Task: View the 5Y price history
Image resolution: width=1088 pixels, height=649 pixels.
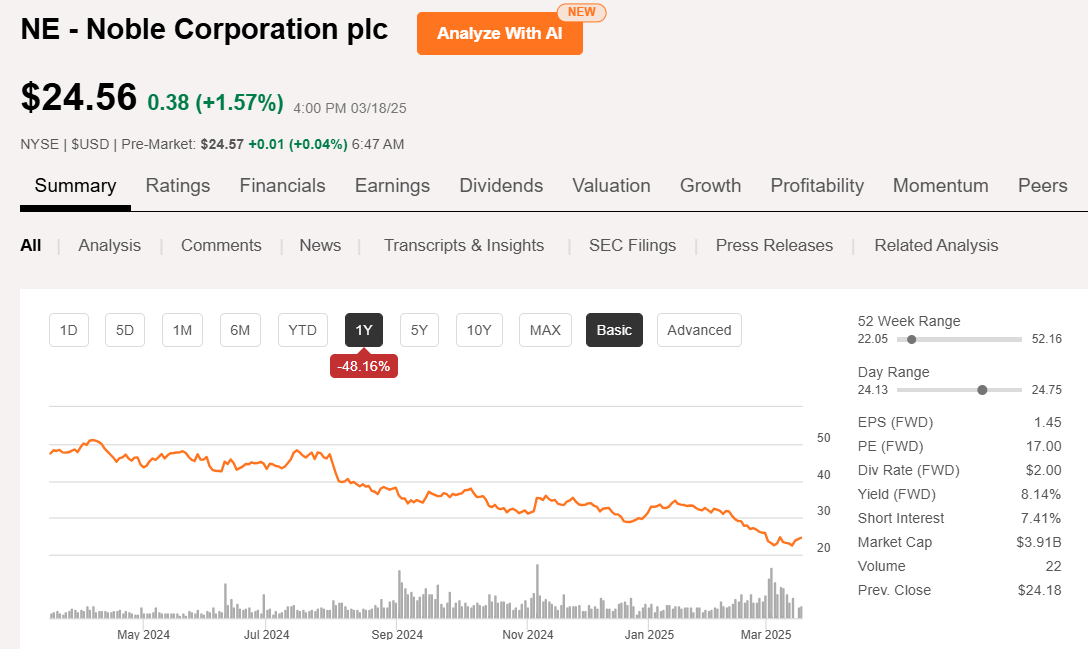Action: tap(419, 330)
